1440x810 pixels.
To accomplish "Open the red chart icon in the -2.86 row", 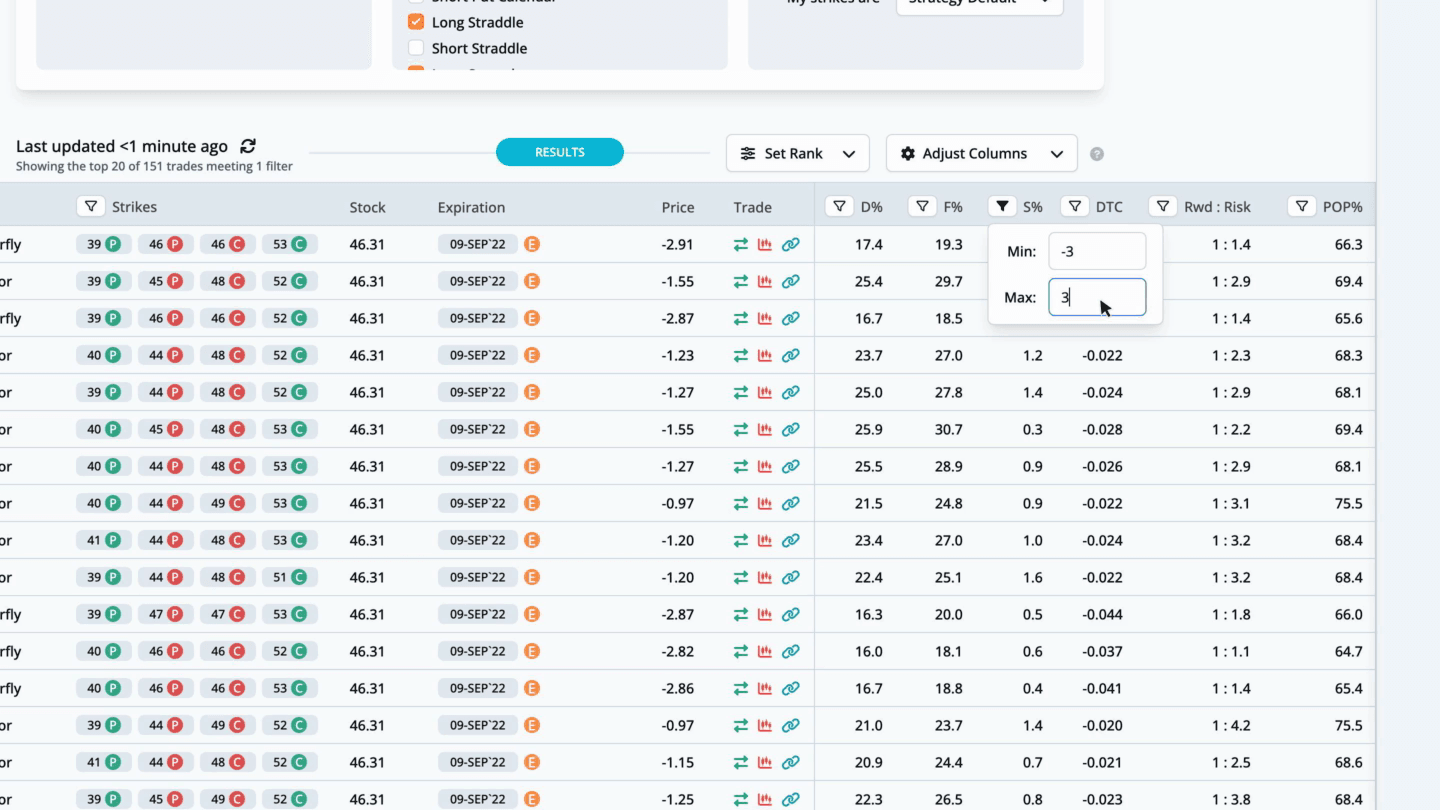I will click(765, 688).
